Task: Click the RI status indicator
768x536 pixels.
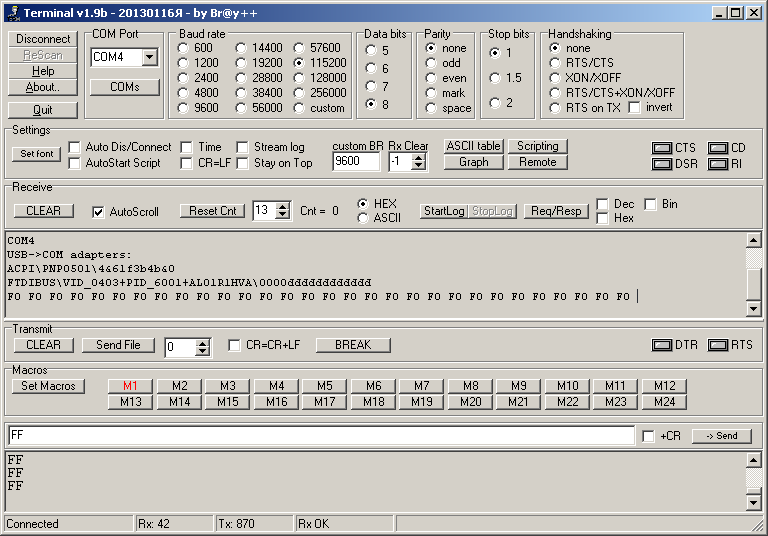Action: tap(717, 164)
